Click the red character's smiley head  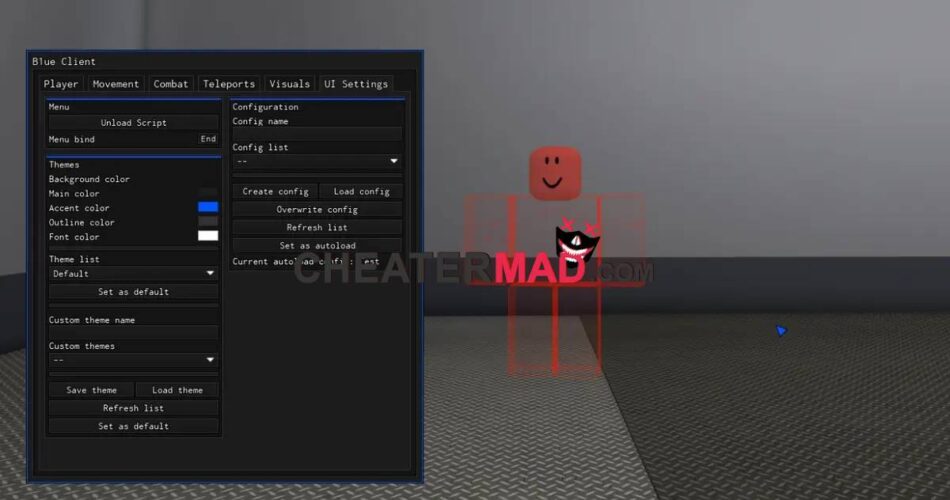pos(555,173)
